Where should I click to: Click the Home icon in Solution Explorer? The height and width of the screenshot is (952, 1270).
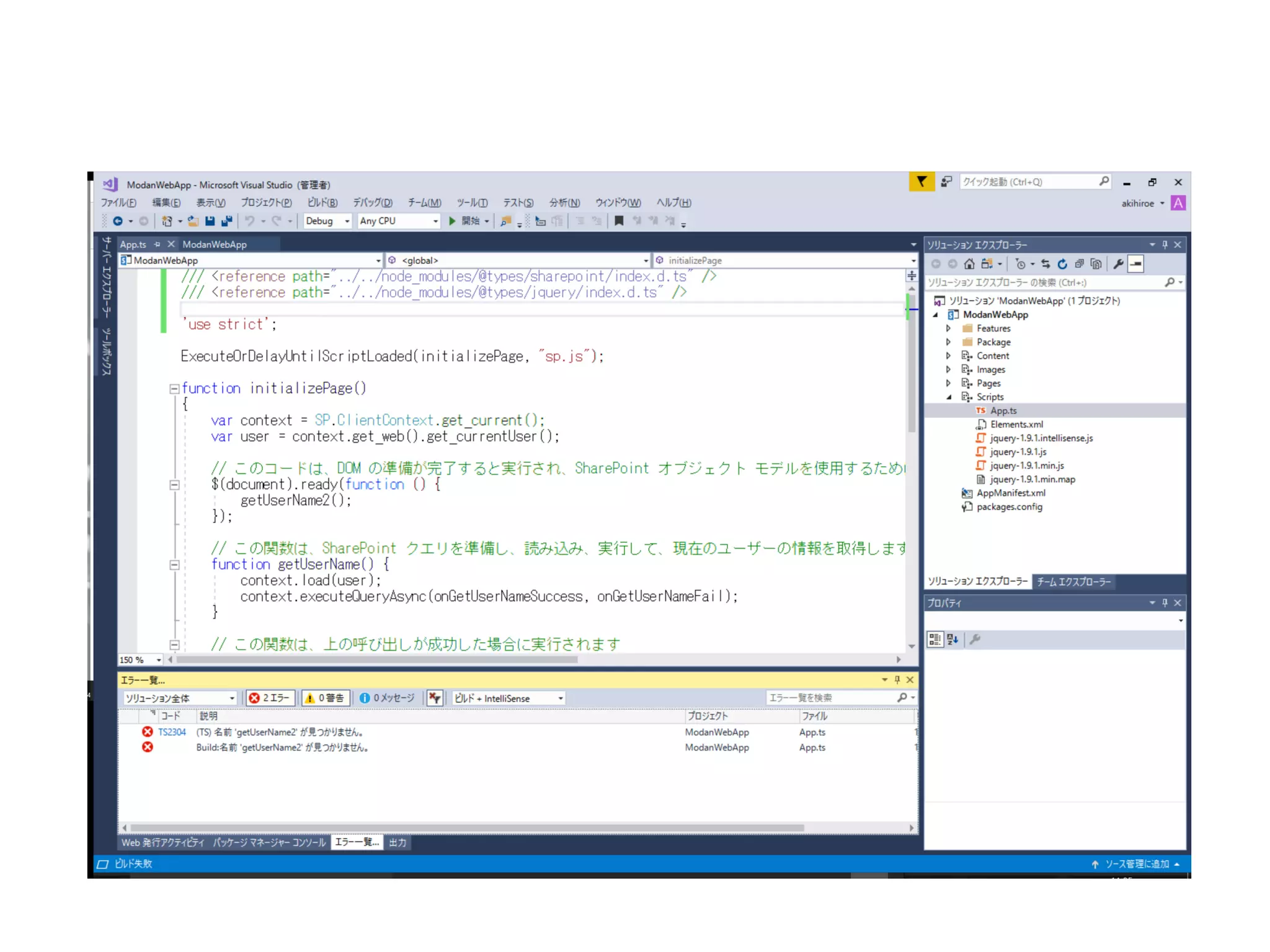point(969,265)
